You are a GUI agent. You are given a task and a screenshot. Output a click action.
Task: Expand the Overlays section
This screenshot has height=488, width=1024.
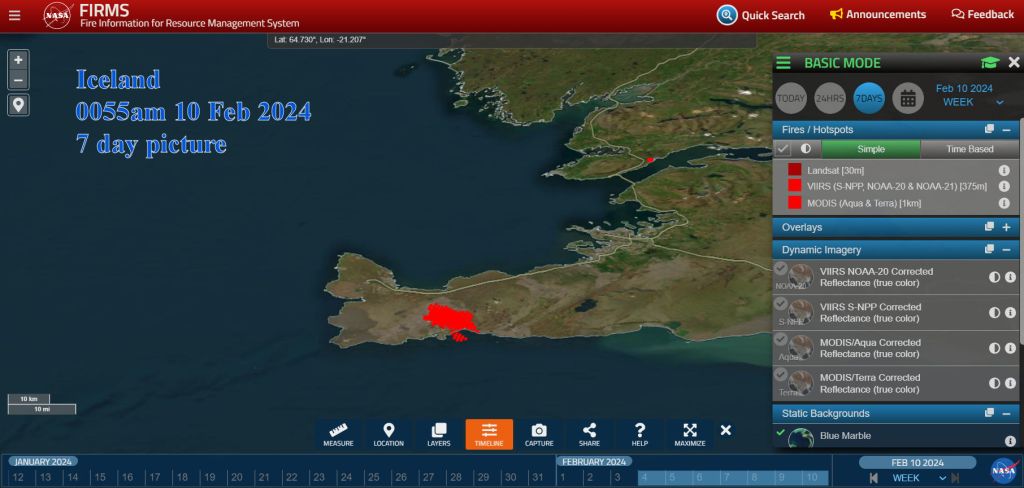tap(1006, 228)
